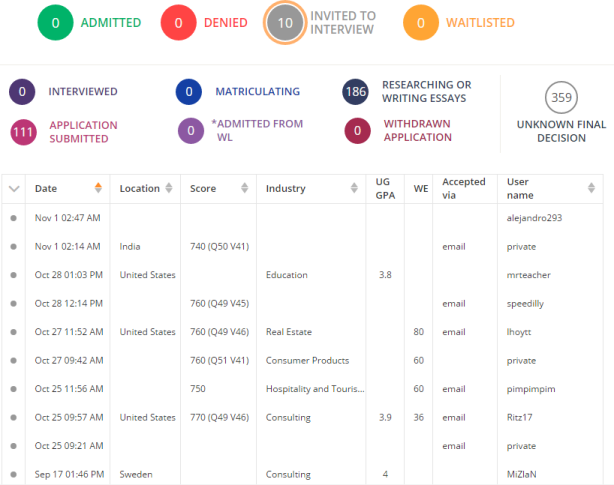614x485 pixels.
Task: Expand the table header chevron
Action: coord(14,188)
